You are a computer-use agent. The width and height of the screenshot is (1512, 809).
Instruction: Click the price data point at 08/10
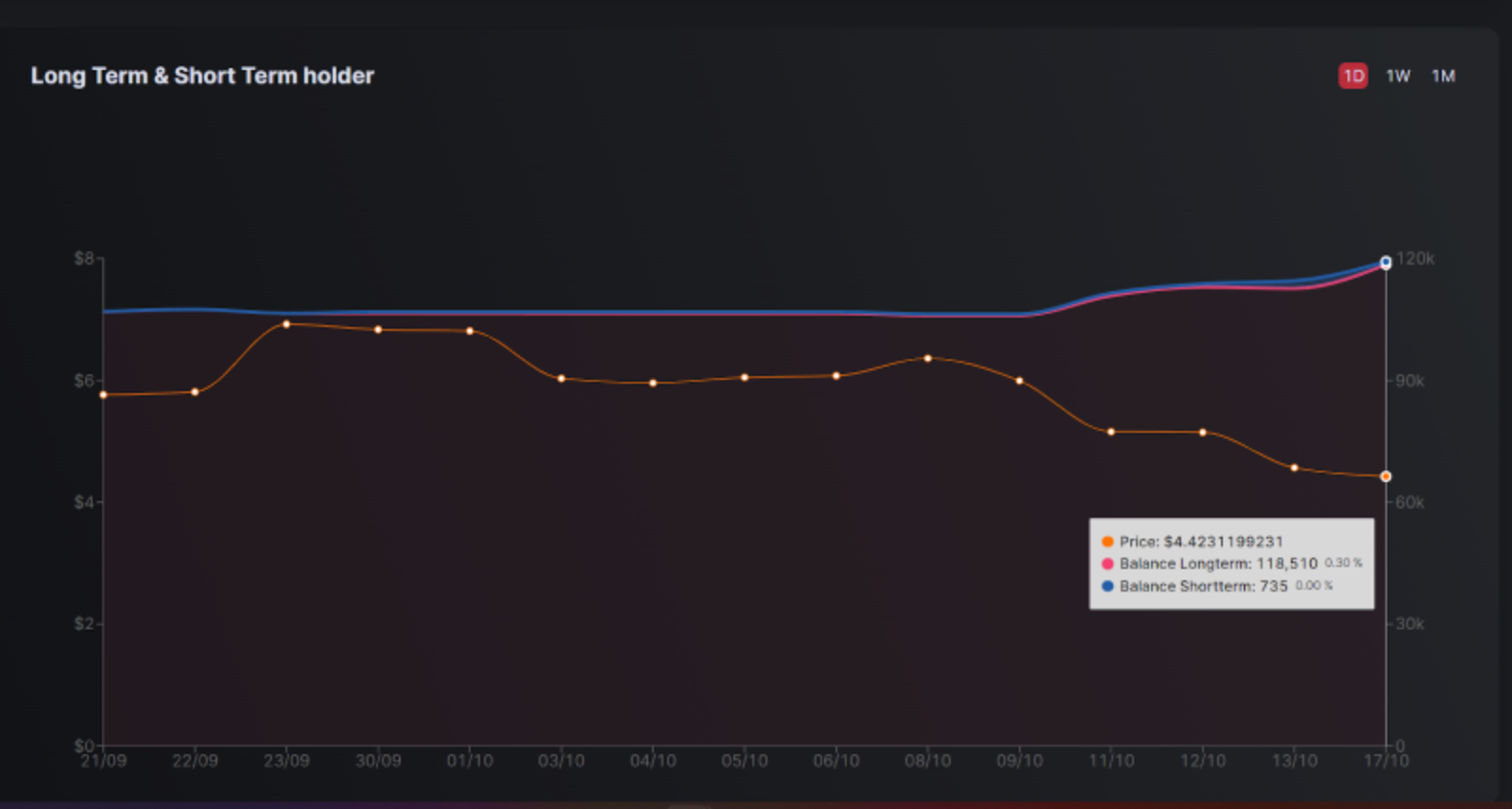click(927, 358)
